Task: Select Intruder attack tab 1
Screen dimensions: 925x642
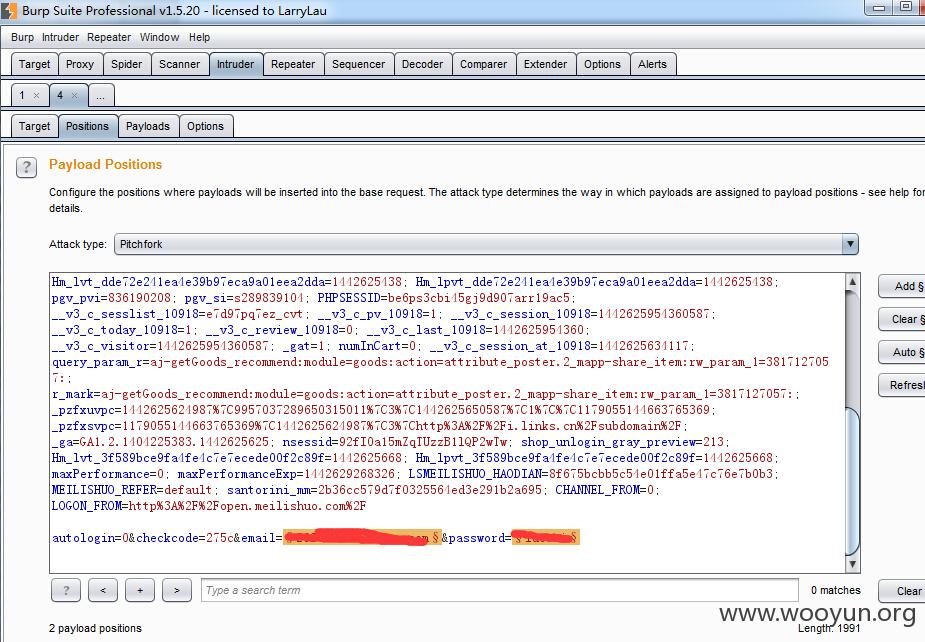Action: 22,96
